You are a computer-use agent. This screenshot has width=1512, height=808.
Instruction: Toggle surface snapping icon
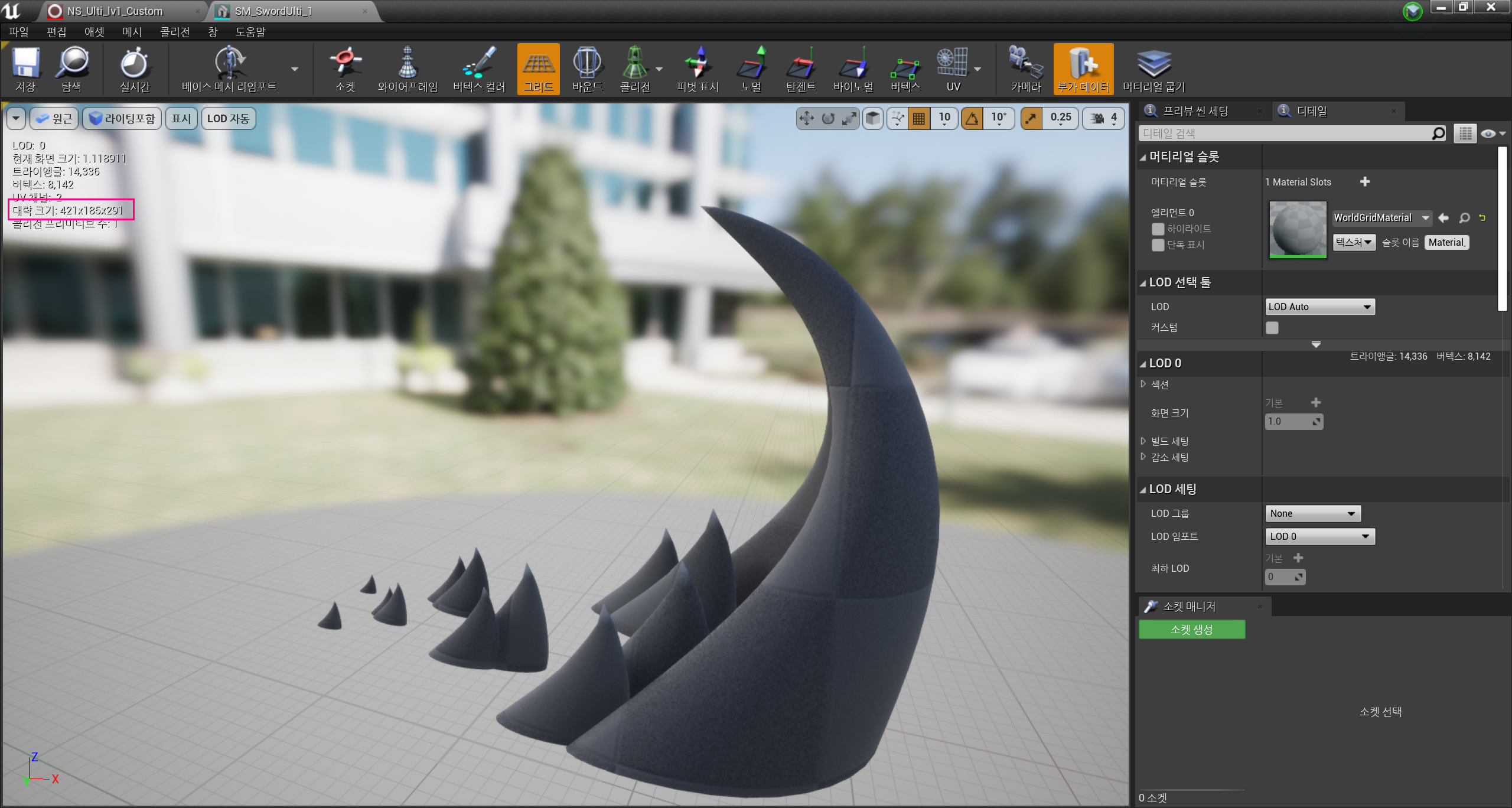tap(897, 118)
